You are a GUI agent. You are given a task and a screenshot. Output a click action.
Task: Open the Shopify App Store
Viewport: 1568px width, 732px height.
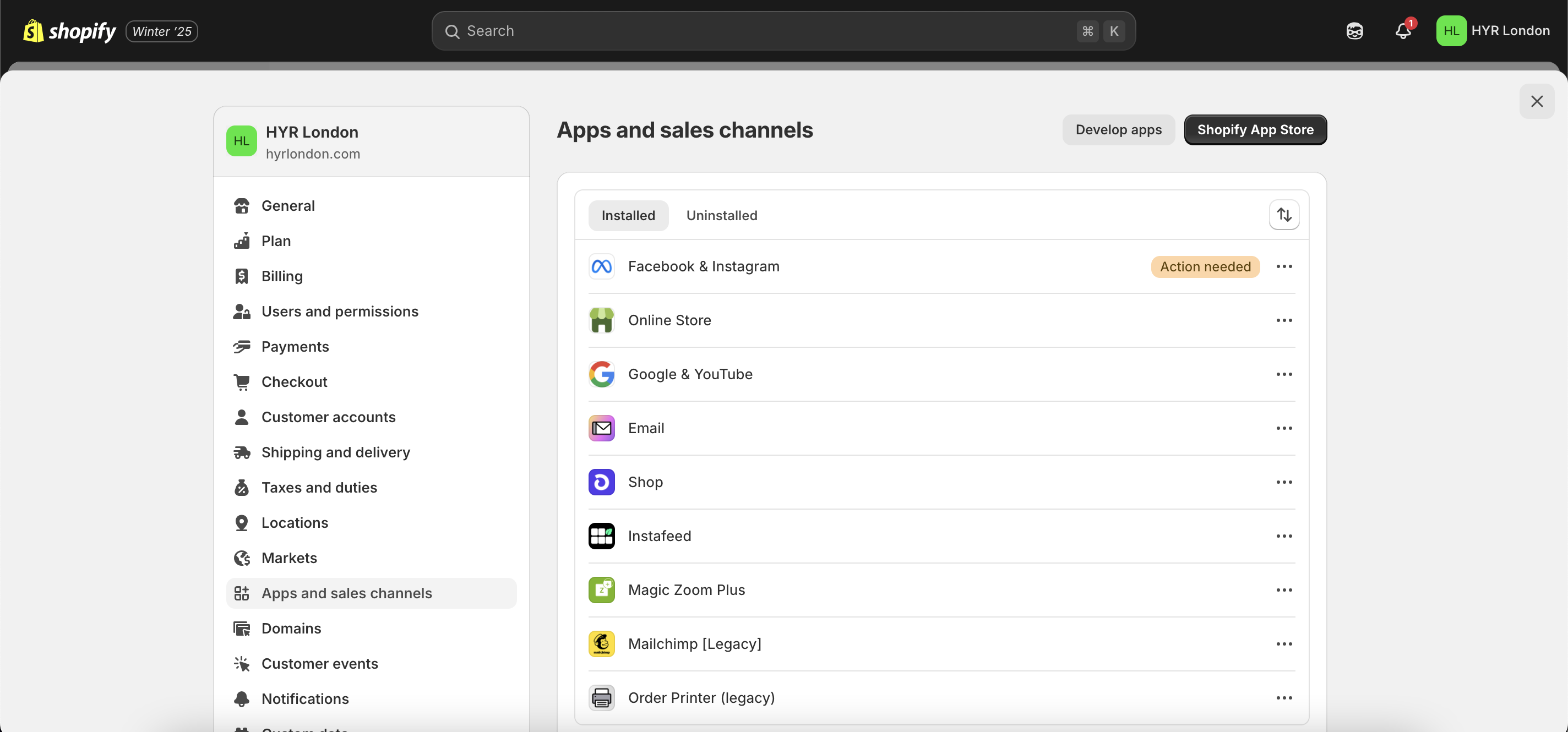[1255, 129]
